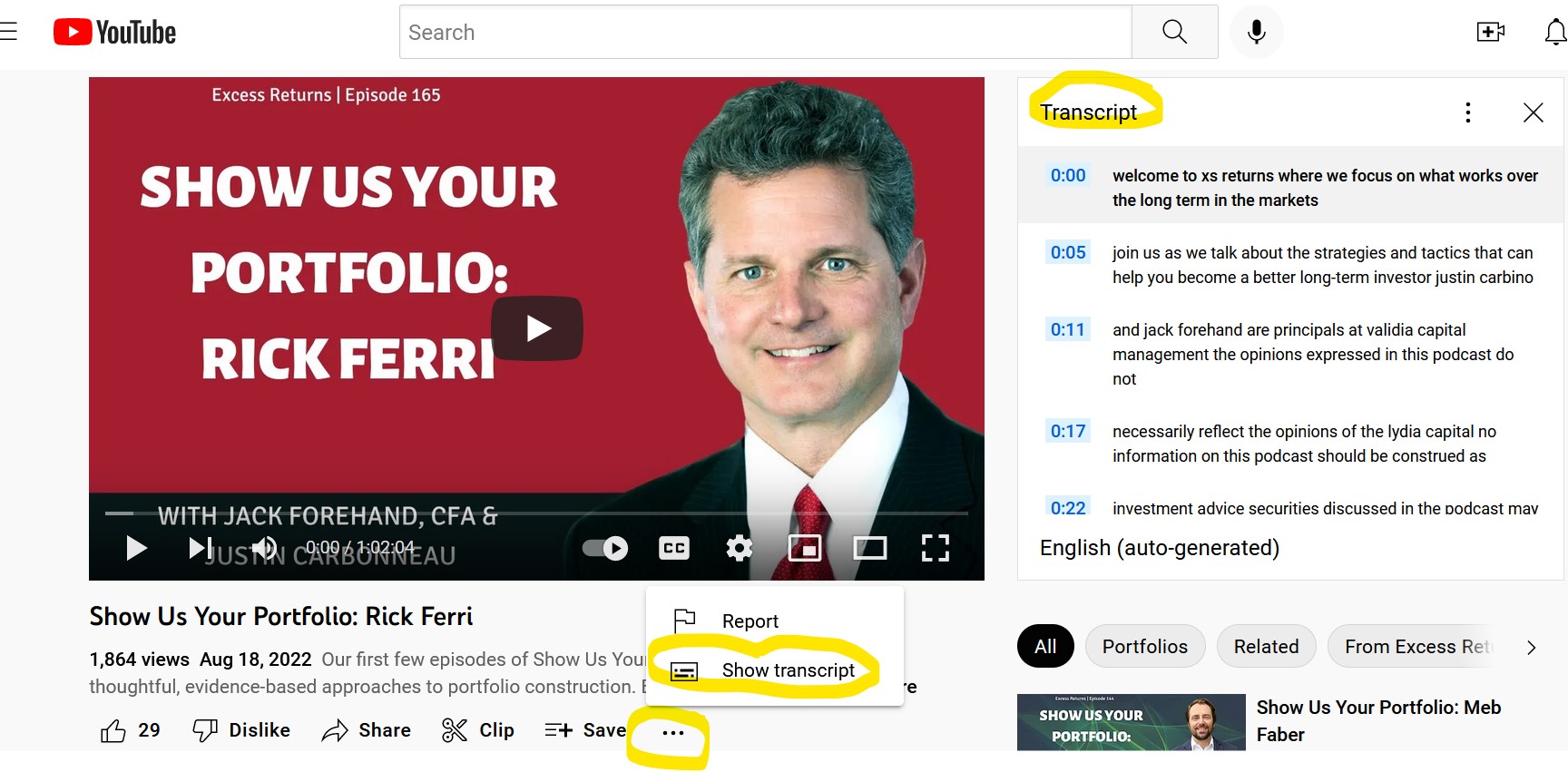Viewport: 1568px width, 772px height.
Task: Create a Clip with scissors
Action: coord(478,730)
